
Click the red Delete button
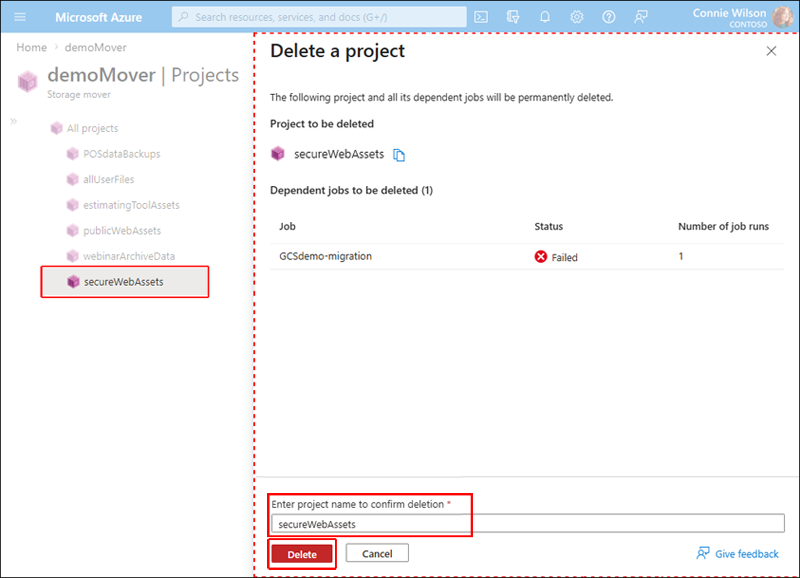(x=302, y=554)
